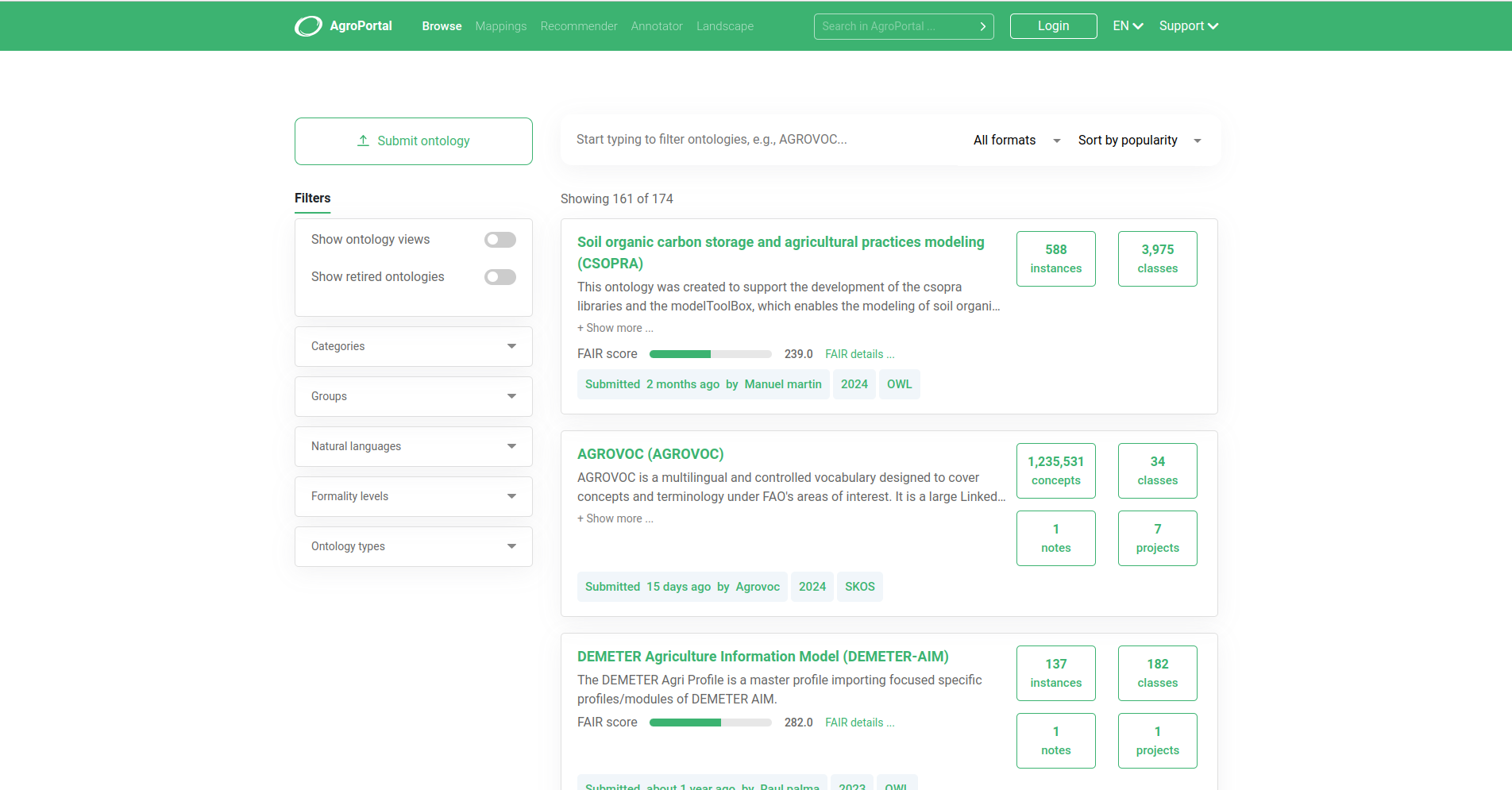Click the SKOS format tag on AGROVOC
Image resolution: width=1512 pixels, height=790 pixels.
[x=860, y=587]
